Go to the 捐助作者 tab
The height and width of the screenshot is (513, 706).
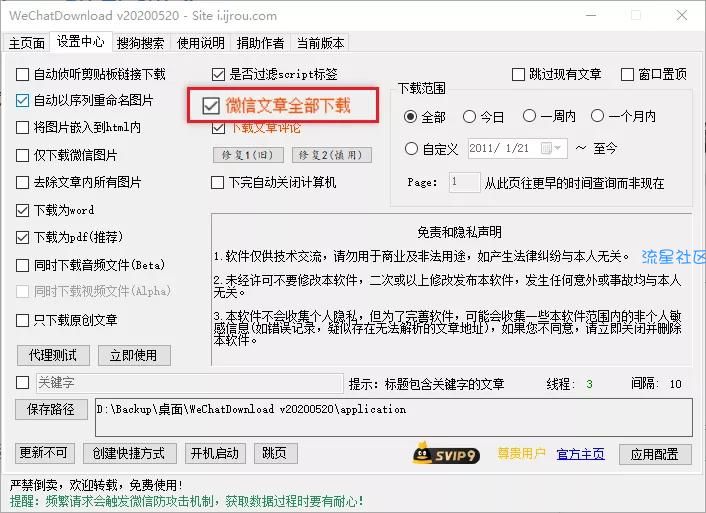click(261, 43)
